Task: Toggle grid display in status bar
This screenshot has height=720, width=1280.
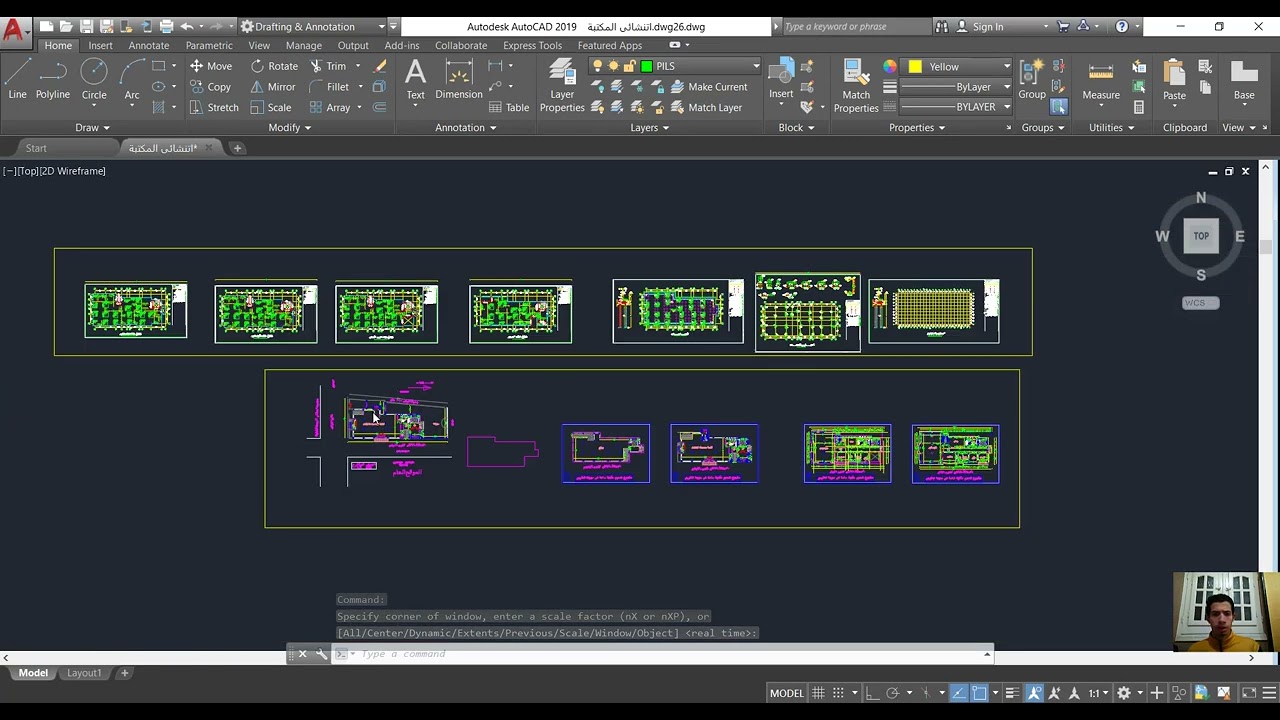Action: pos(818,693)
